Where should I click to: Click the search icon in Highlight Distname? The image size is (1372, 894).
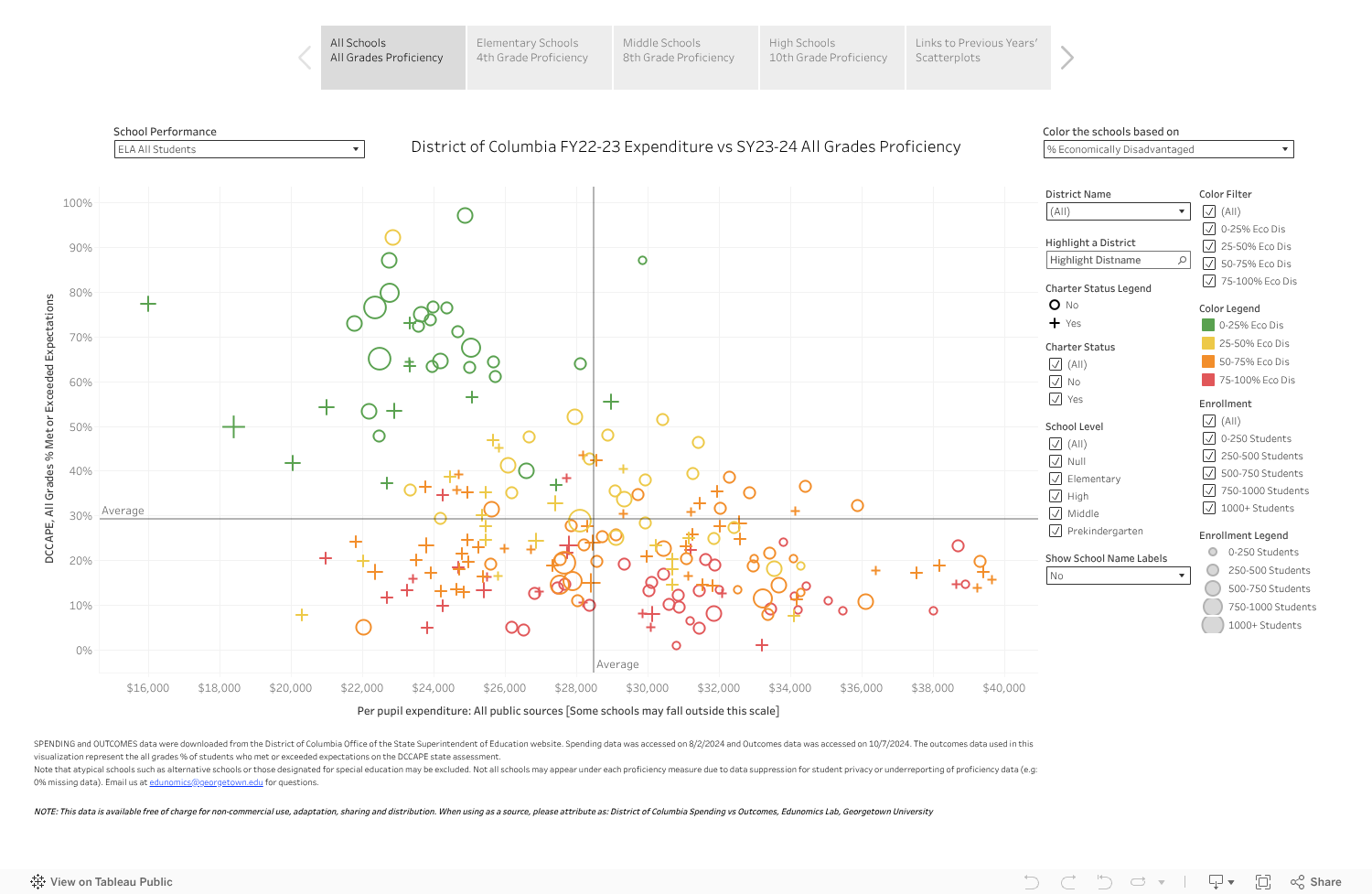1182,261
